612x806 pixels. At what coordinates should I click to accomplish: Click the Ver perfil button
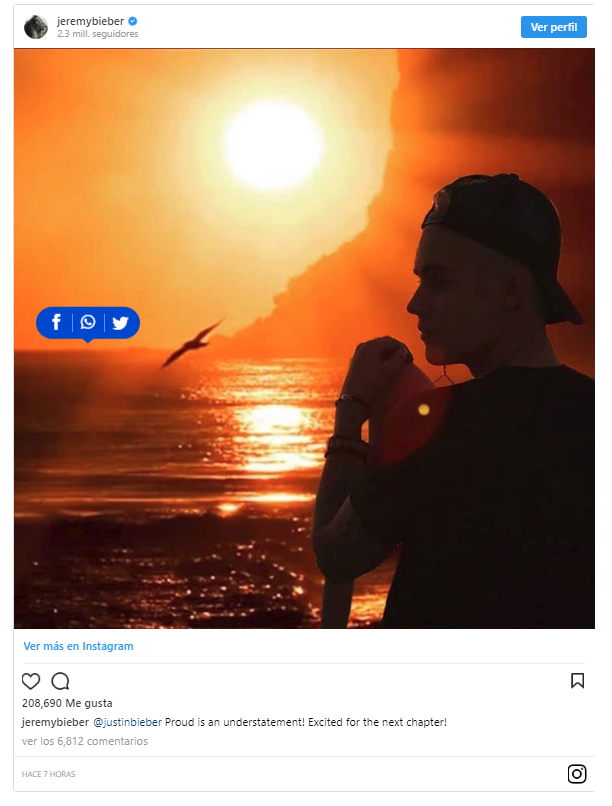click(x=553, y=27)
